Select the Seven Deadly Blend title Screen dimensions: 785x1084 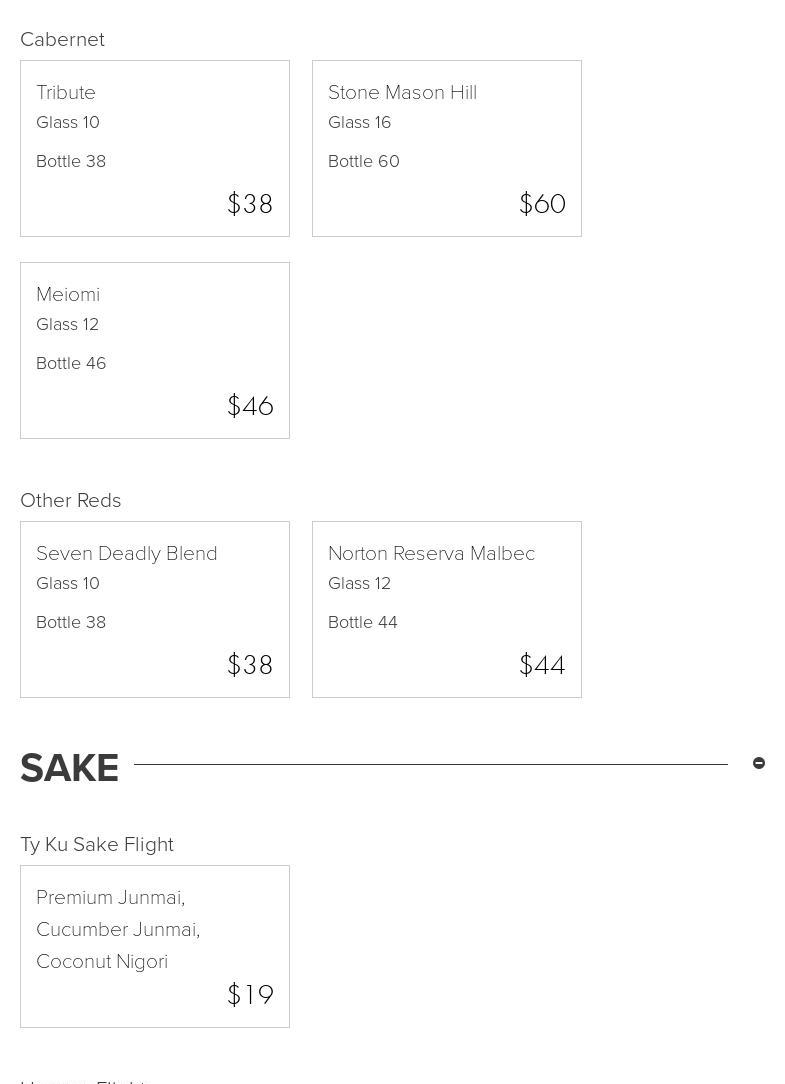[x=126, y=554]
